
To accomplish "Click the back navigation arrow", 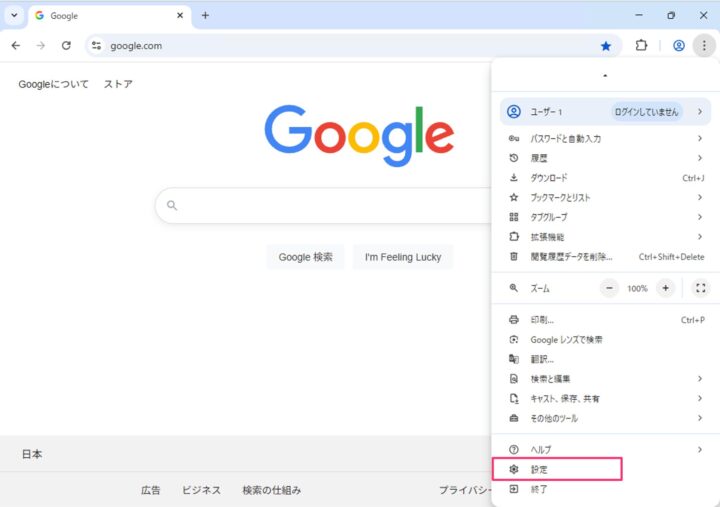I will [x=16, y=45].
